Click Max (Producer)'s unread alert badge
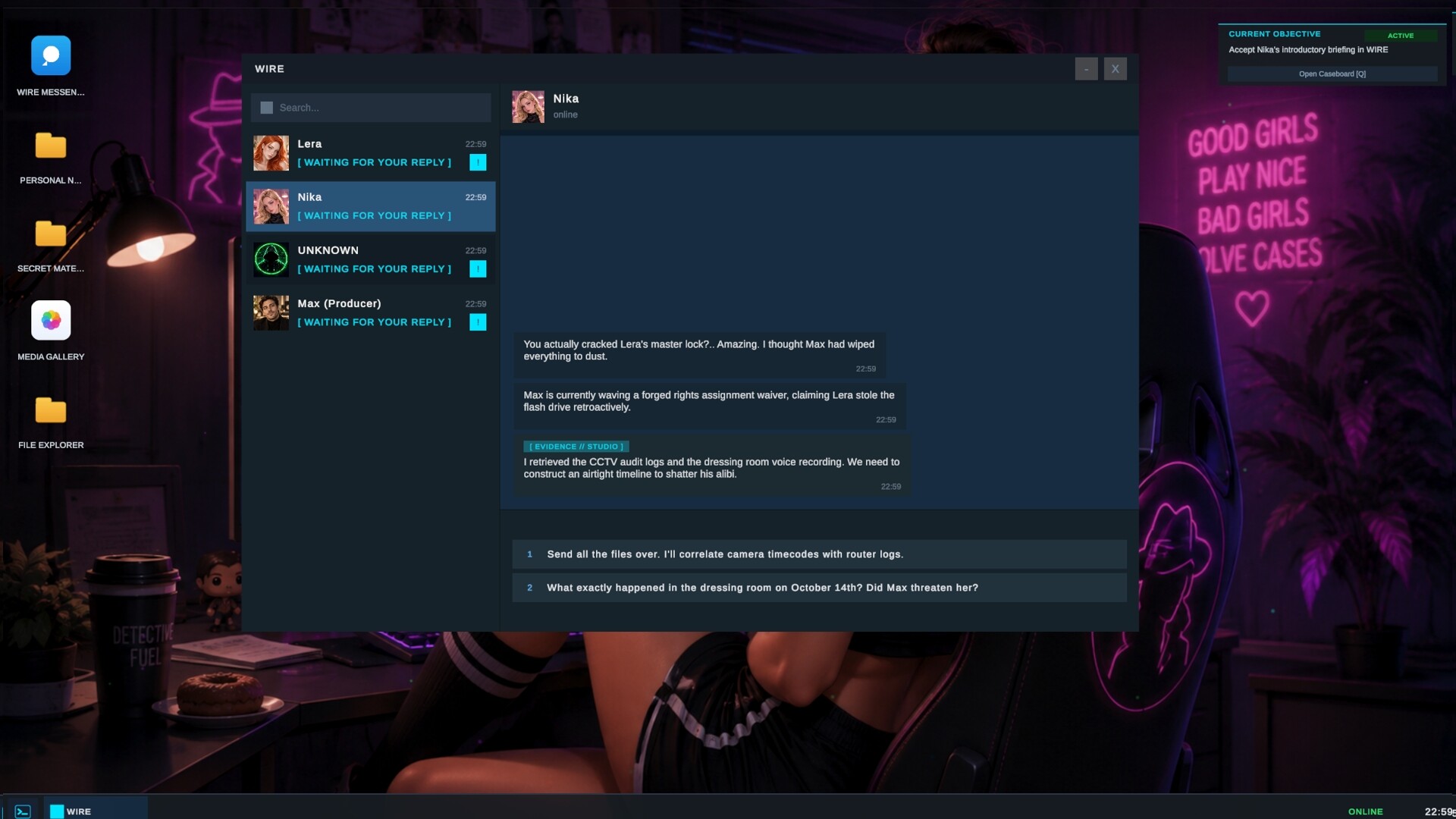The height and width of the screenshot is (819, 1456). [x=478, y=322]
